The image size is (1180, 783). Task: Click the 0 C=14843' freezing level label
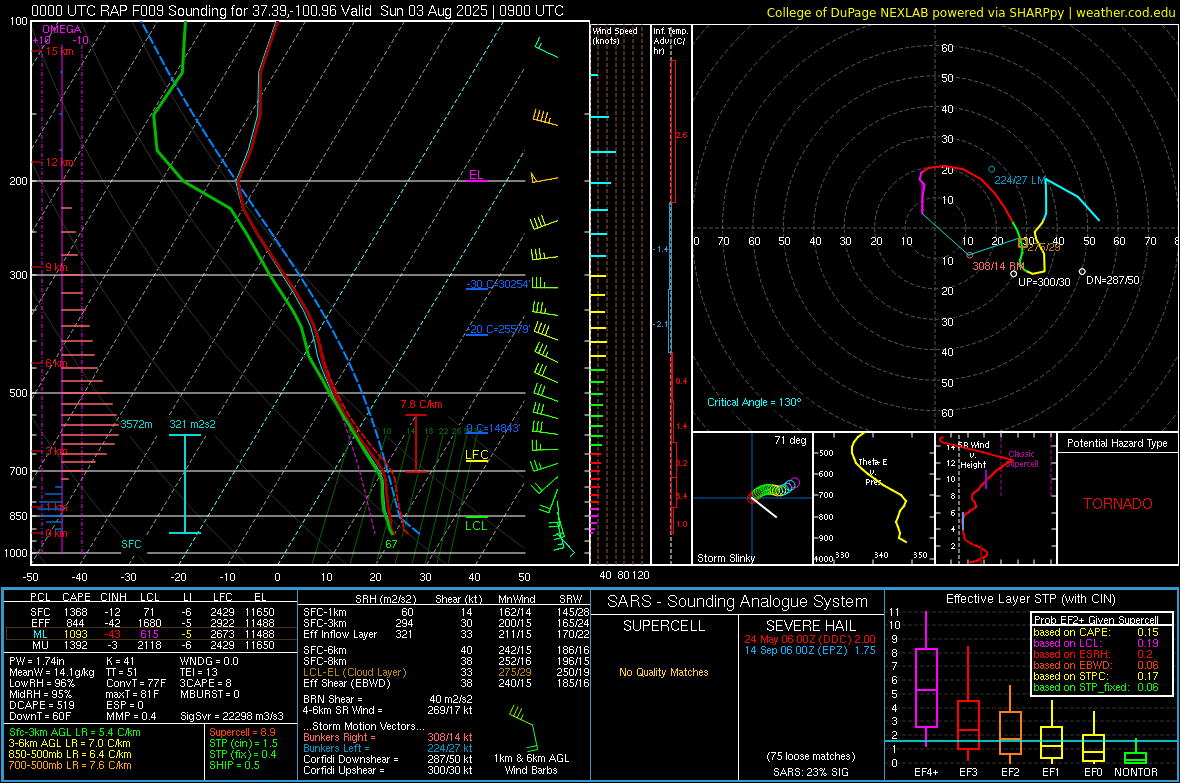pos(492,428)
